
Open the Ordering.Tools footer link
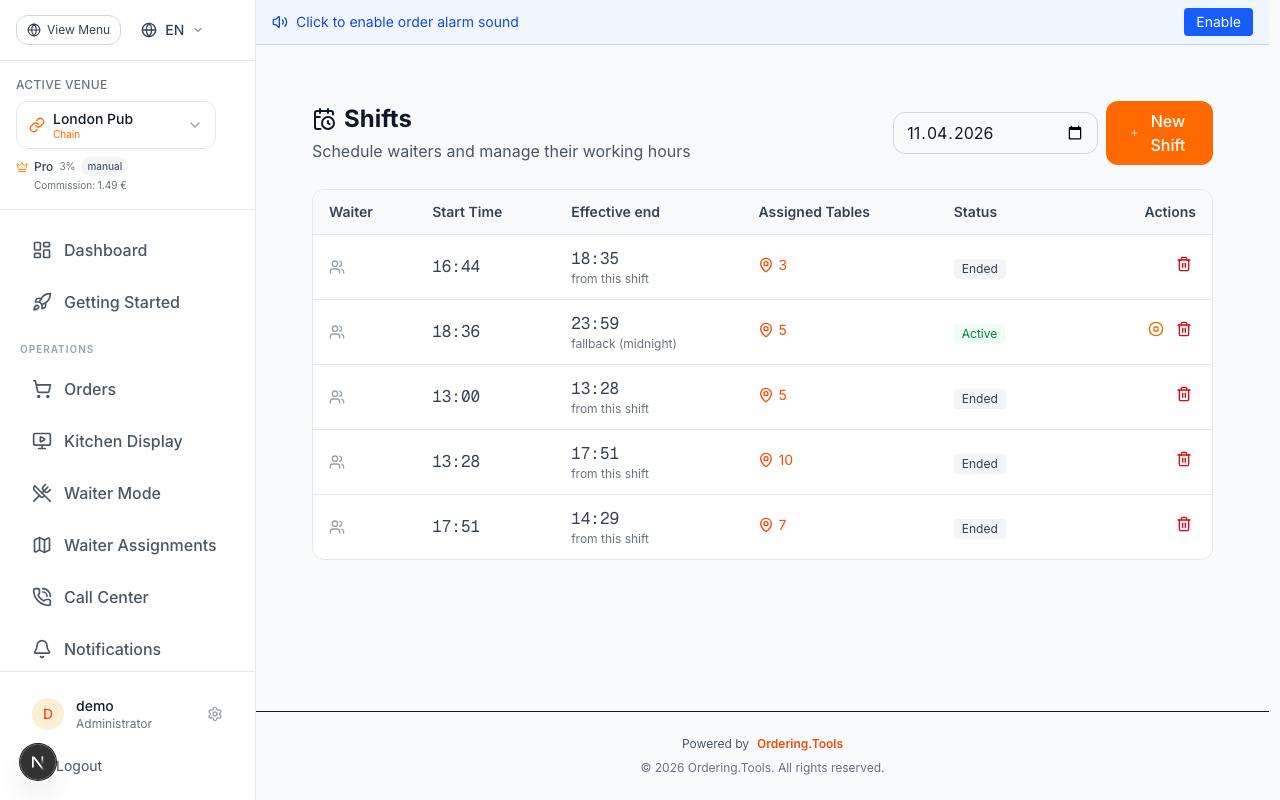799,744
